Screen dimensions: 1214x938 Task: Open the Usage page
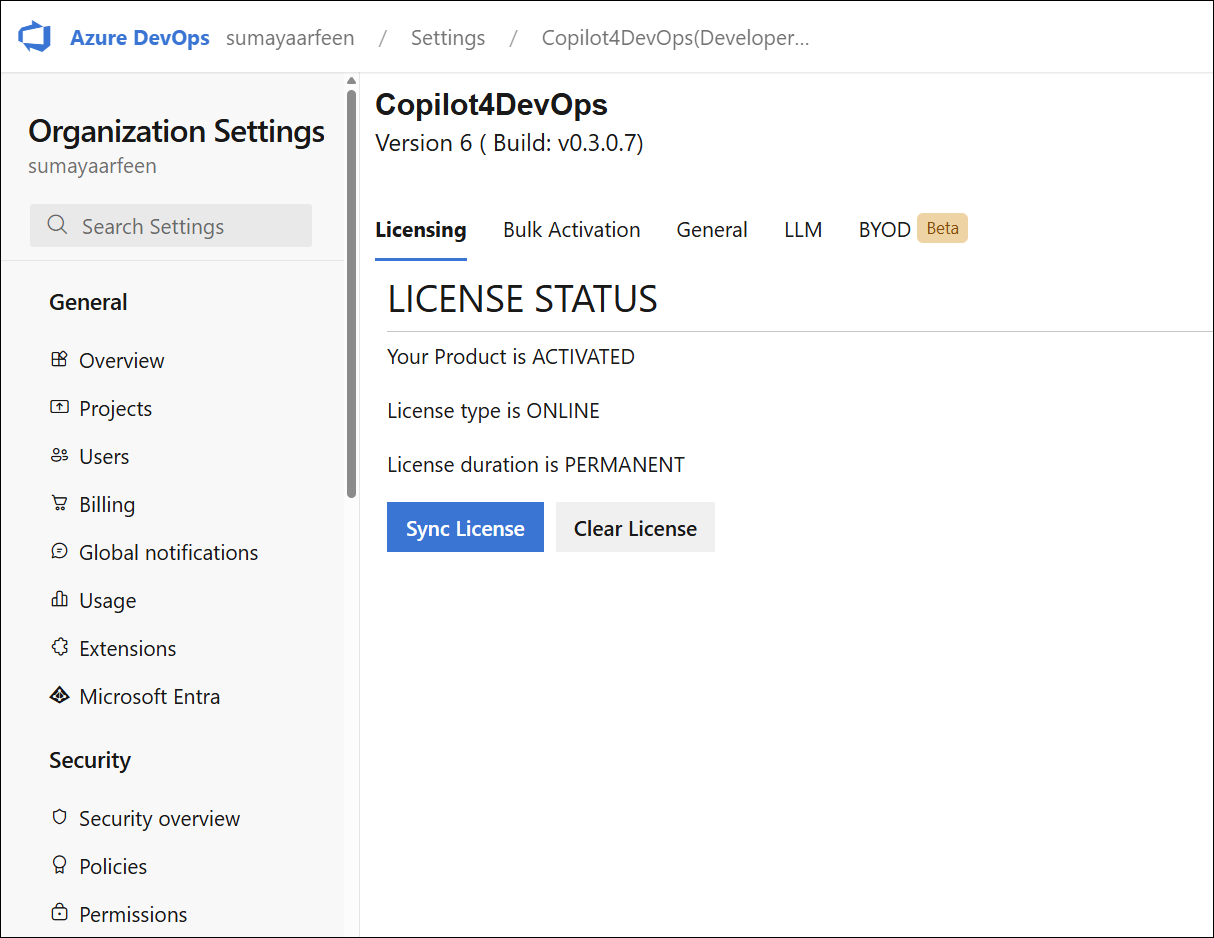point(108,600)
